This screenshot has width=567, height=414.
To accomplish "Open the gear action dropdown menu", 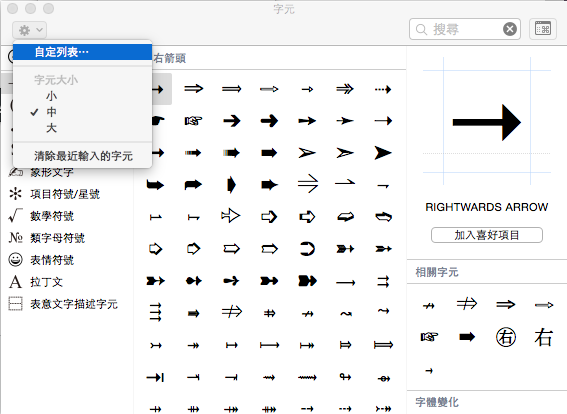I will click(29, 30).
